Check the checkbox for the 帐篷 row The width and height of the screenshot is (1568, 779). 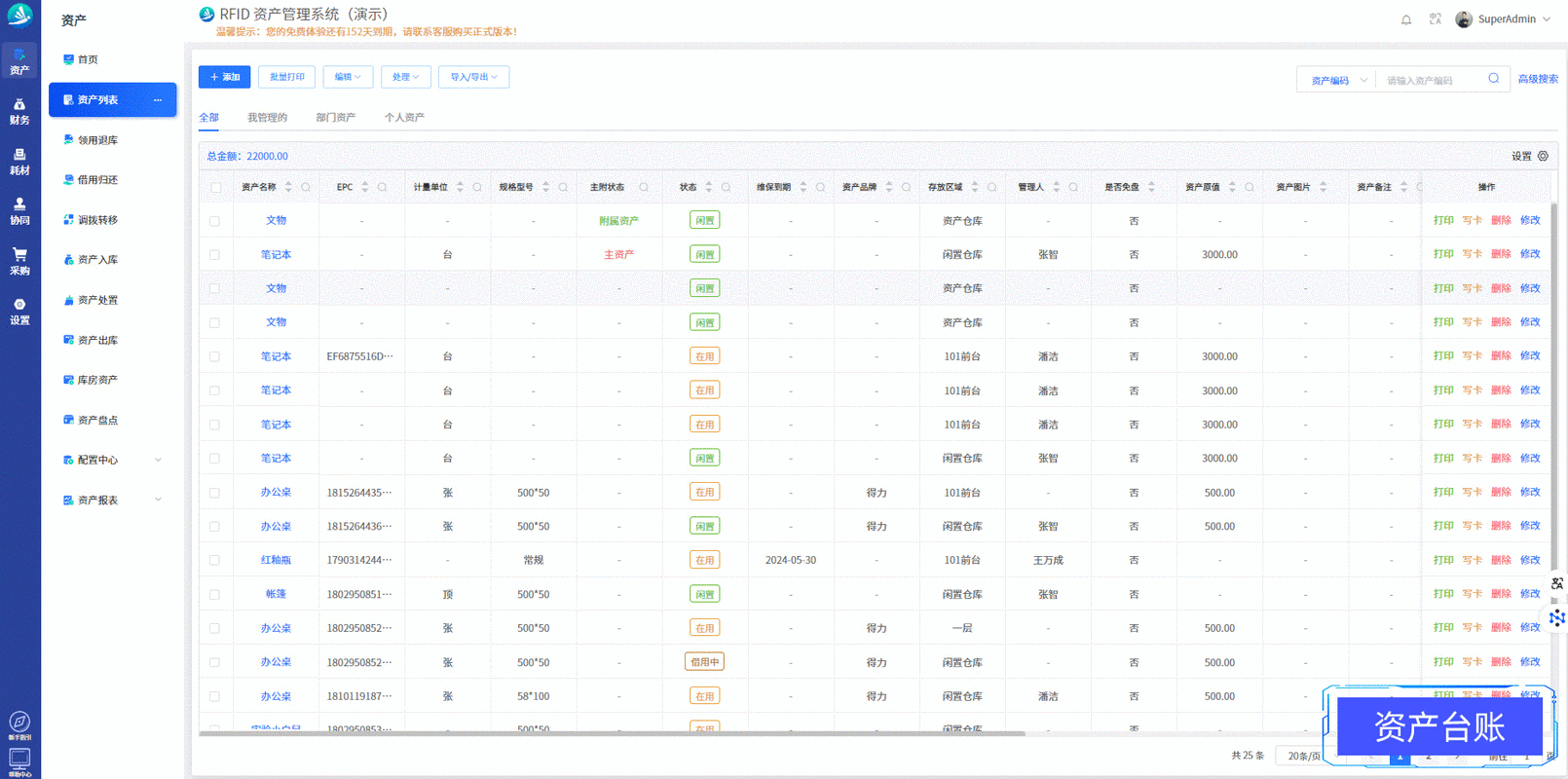[215, 594]
